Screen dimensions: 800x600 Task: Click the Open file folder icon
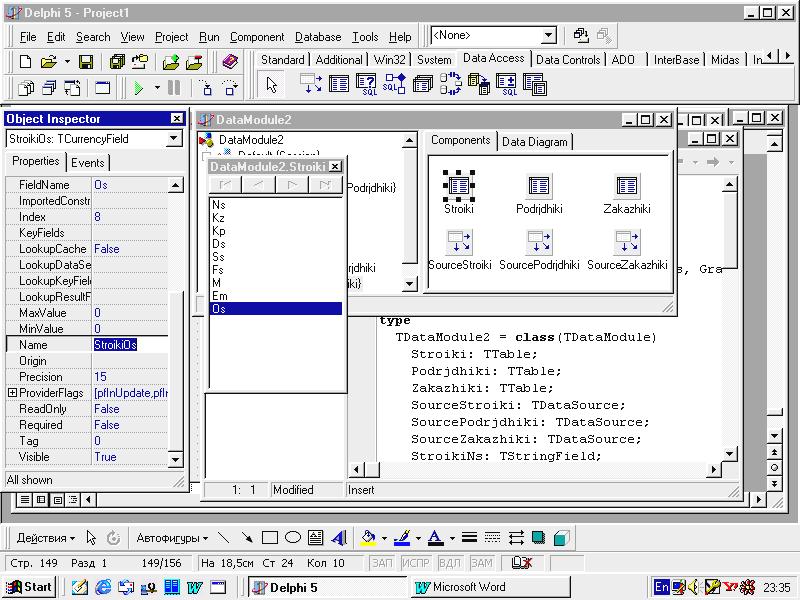coord(48,62)
